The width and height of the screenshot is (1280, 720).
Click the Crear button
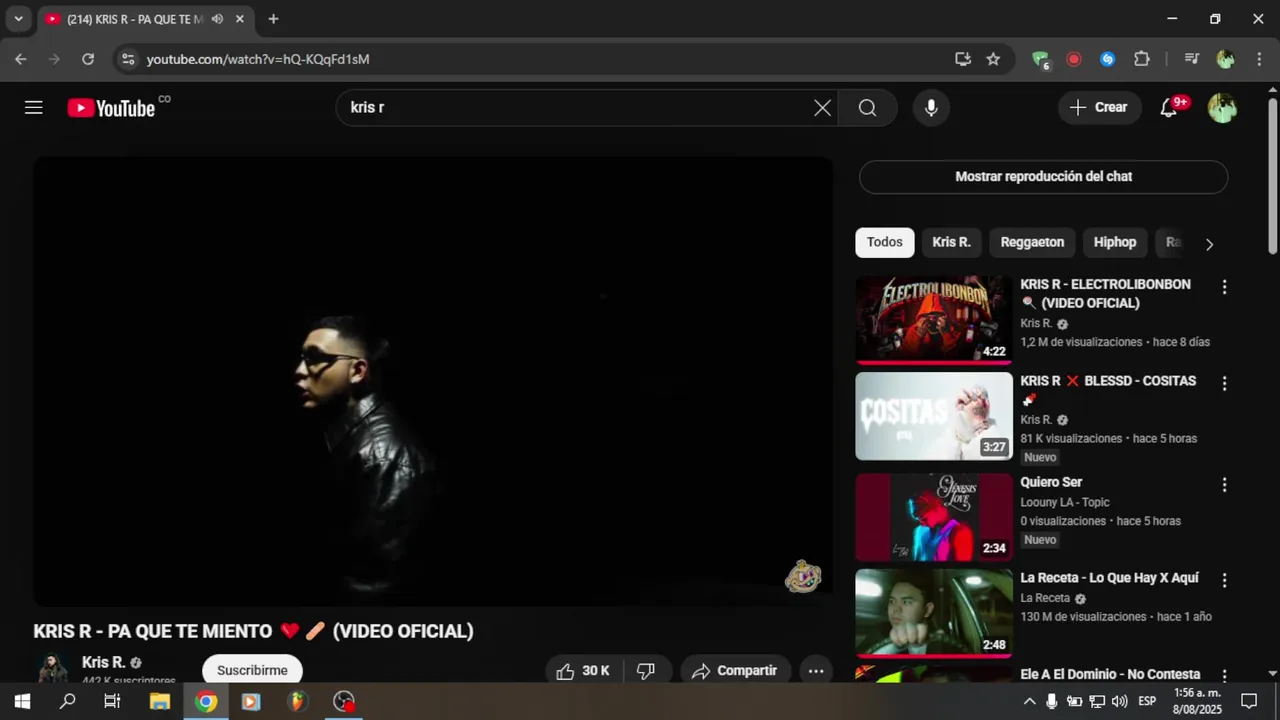click(x=1099, y=108)
